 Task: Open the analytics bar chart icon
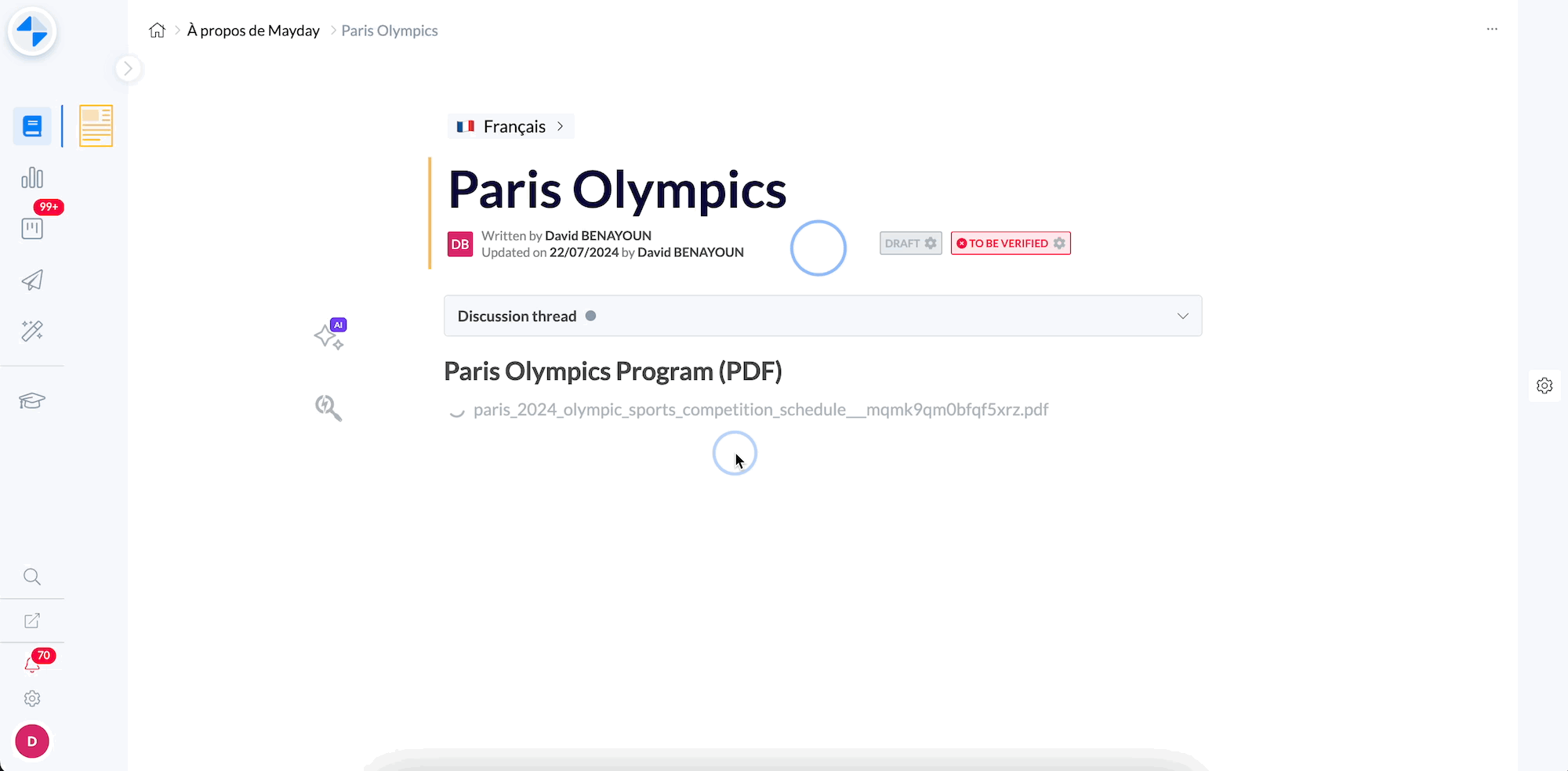coord(32,178)
